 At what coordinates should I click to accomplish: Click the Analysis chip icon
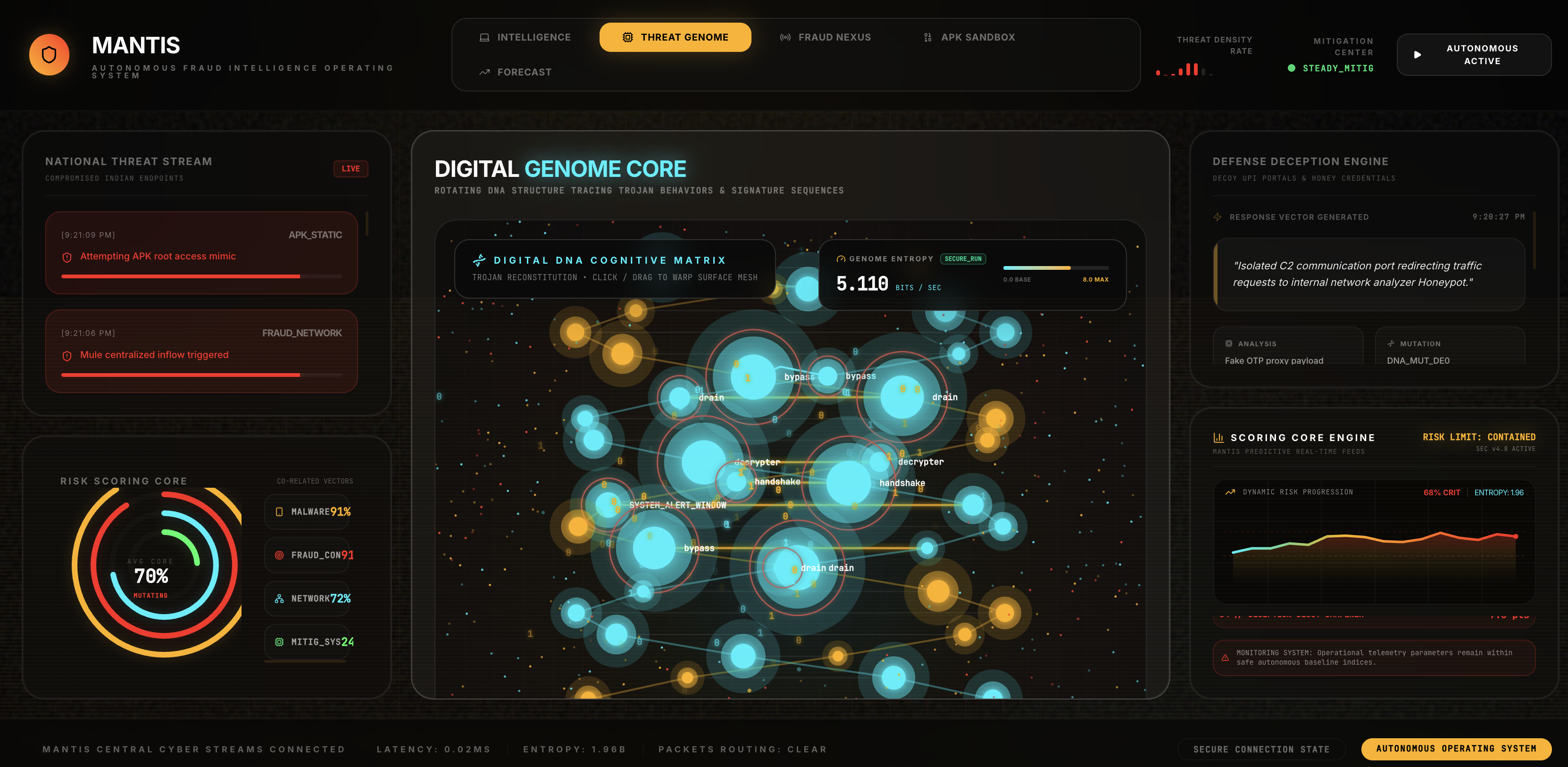pos(1229,344)
